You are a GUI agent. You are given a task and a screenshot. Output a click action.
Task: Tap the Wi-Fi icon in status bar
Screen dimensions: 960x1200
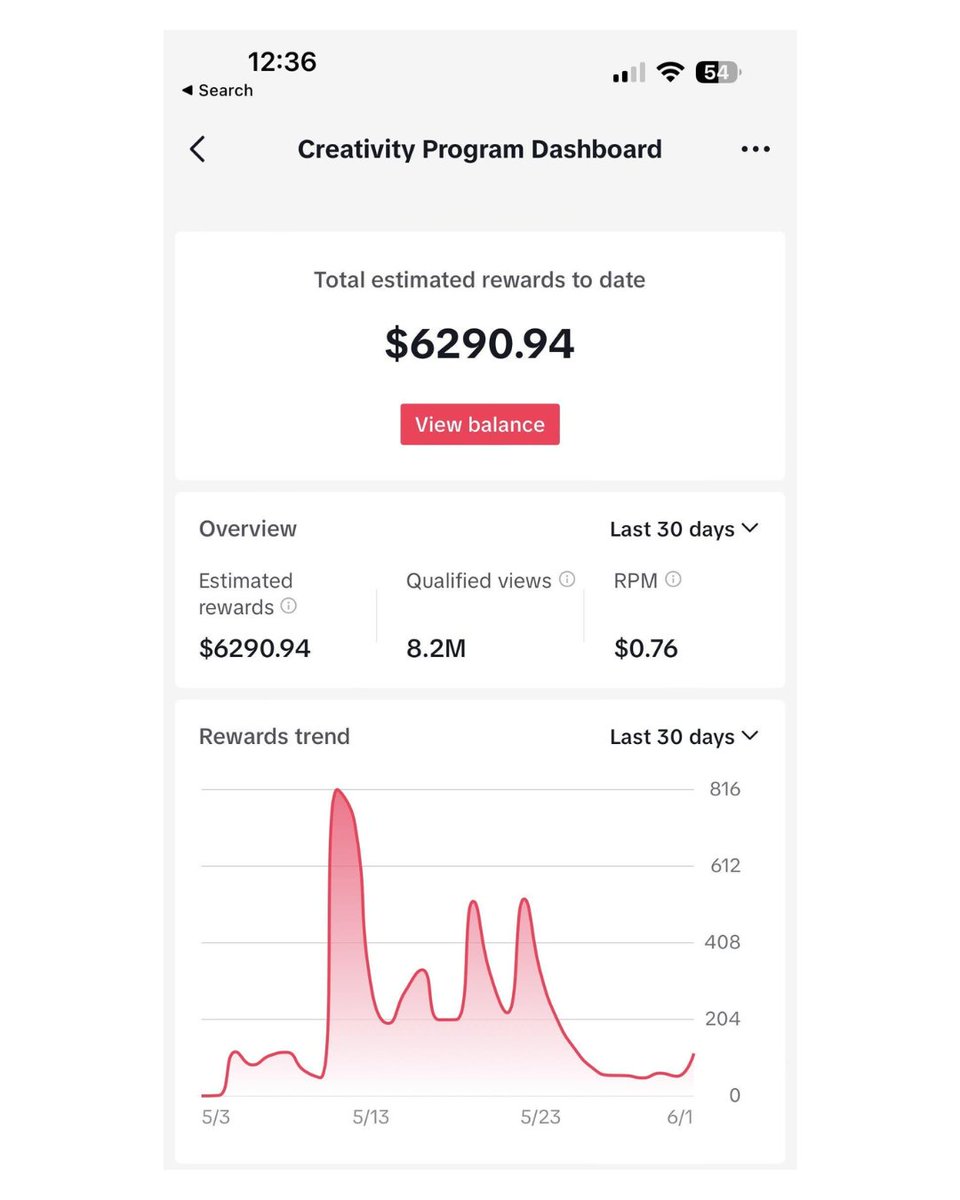(670, 72)
